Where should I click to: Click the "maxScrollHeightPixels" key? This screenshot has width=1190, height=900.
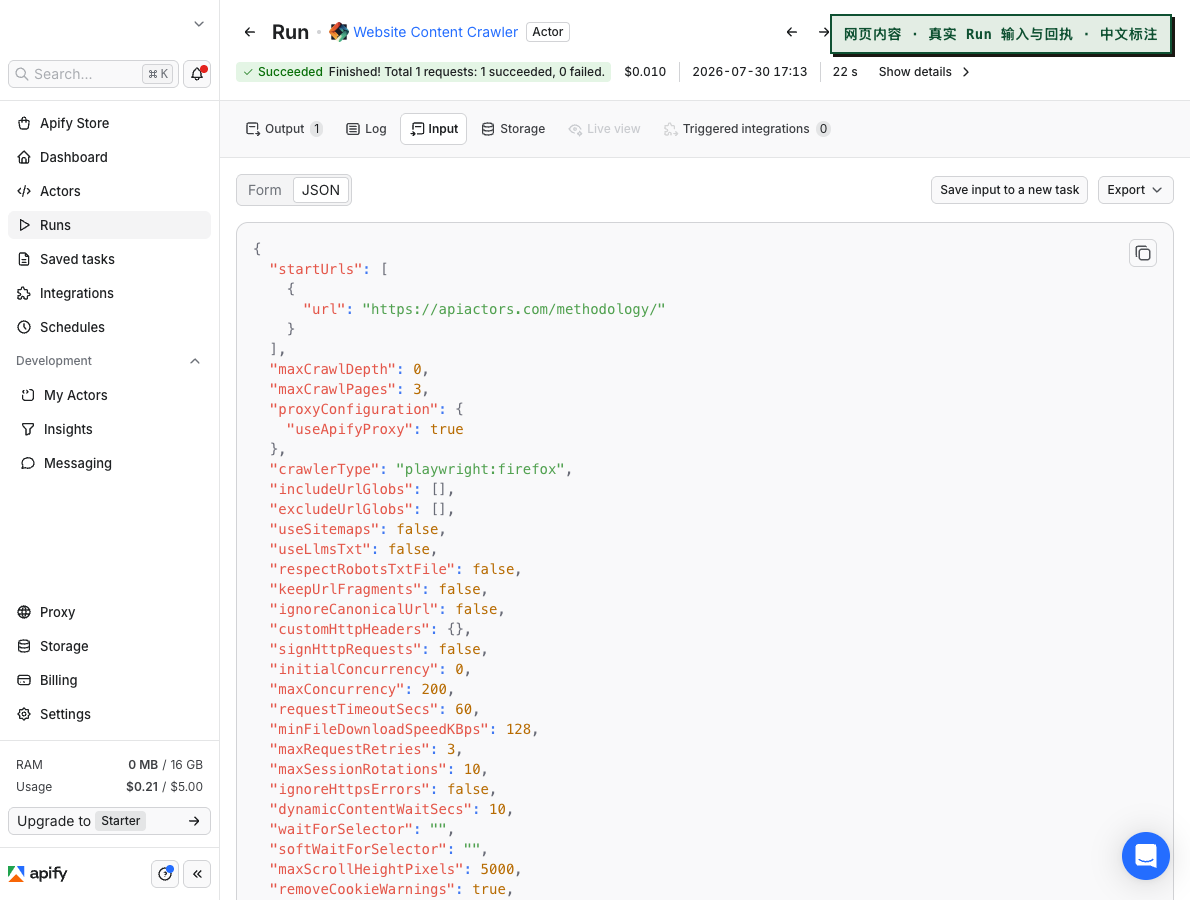(x=367, y=869)
